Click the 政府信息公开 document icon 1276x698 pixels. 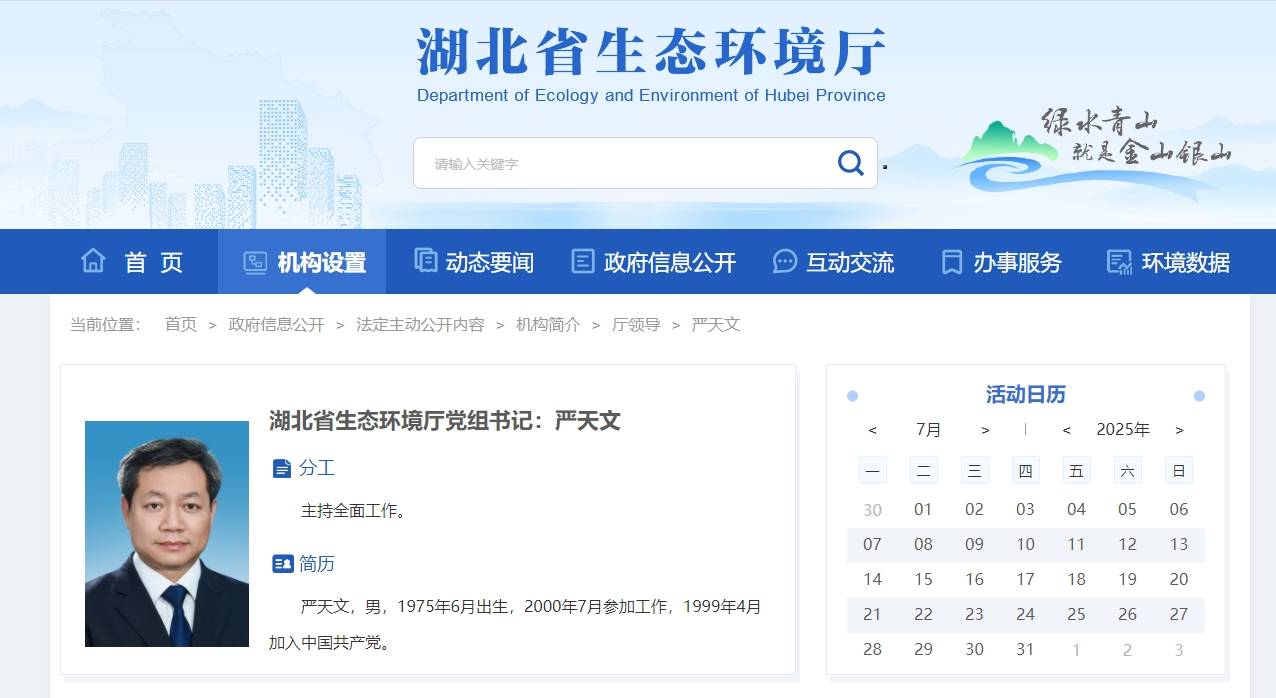point(583,262)
